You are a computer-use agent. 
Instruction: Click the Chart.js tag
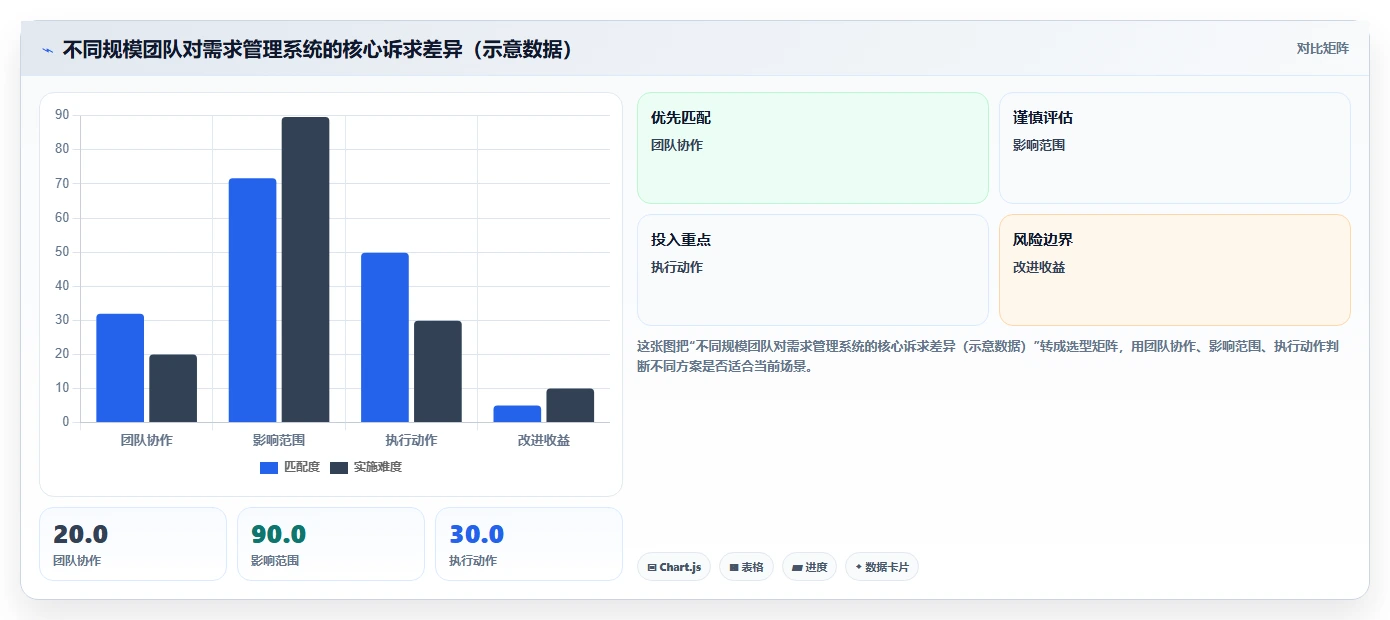pos(674,567)
